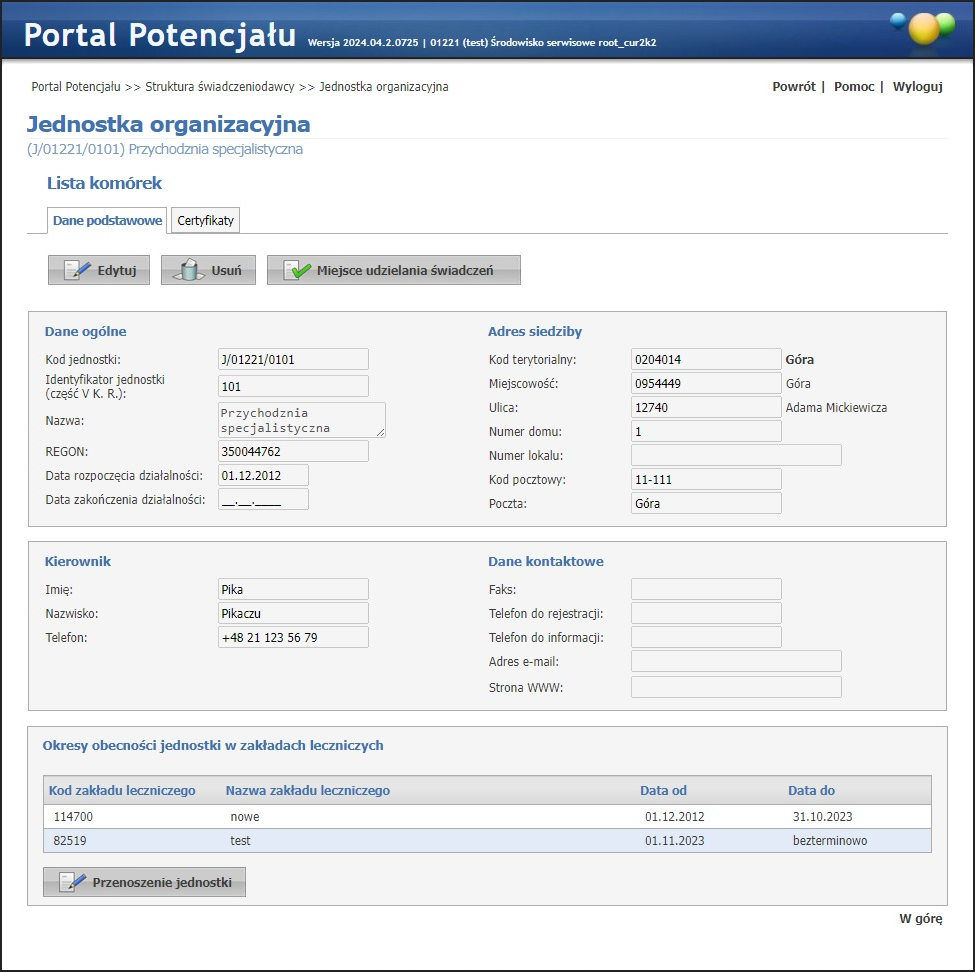This screenshot has width=975, height=972.
Task: Click the Telefon do rejestracji field
Action: click(x=706, y=613)
